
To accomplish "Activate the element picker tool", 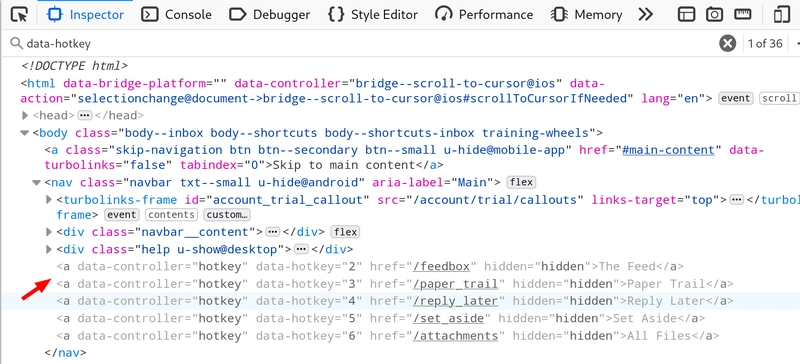I will 19,15.
